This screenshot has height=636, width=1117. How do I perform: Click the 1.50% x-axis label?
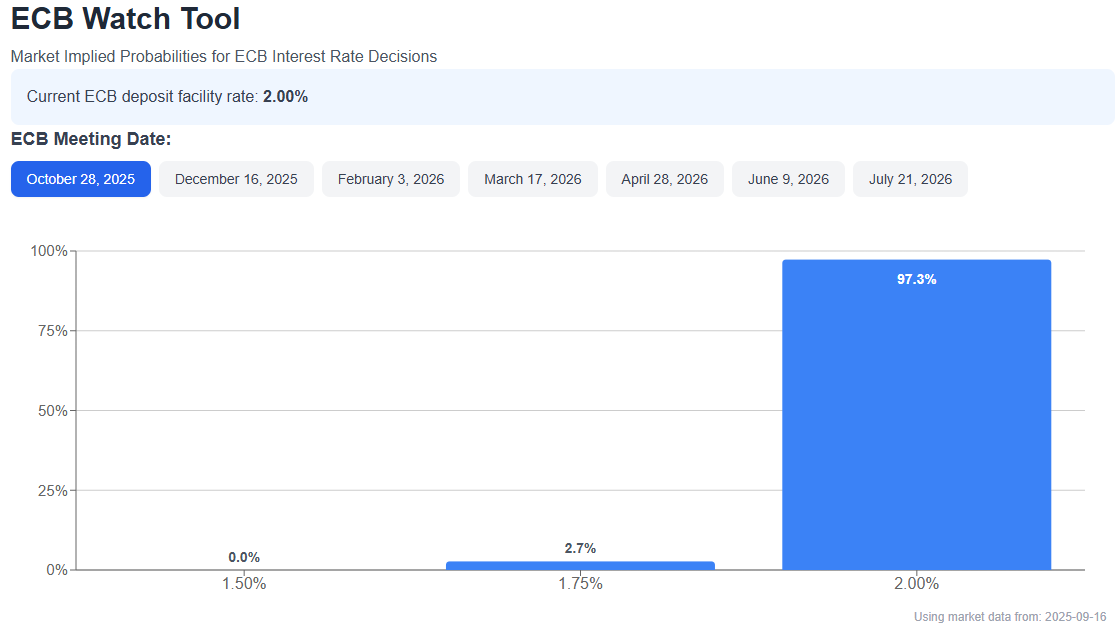click(x=244, y=584)
